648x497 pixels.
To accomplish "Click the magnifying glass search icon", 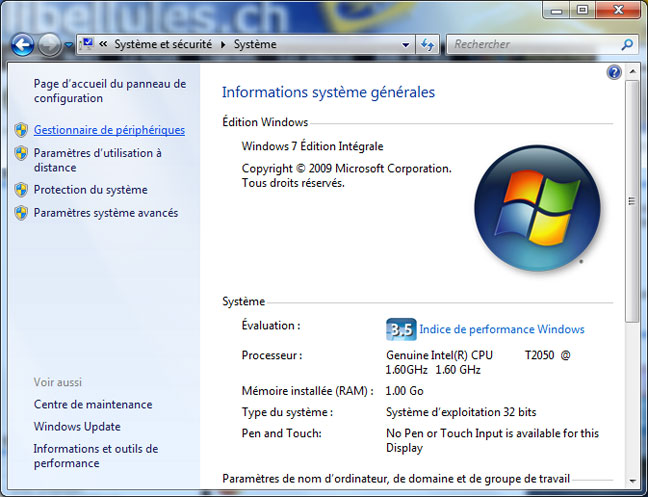I will click(x=627, y=44).
